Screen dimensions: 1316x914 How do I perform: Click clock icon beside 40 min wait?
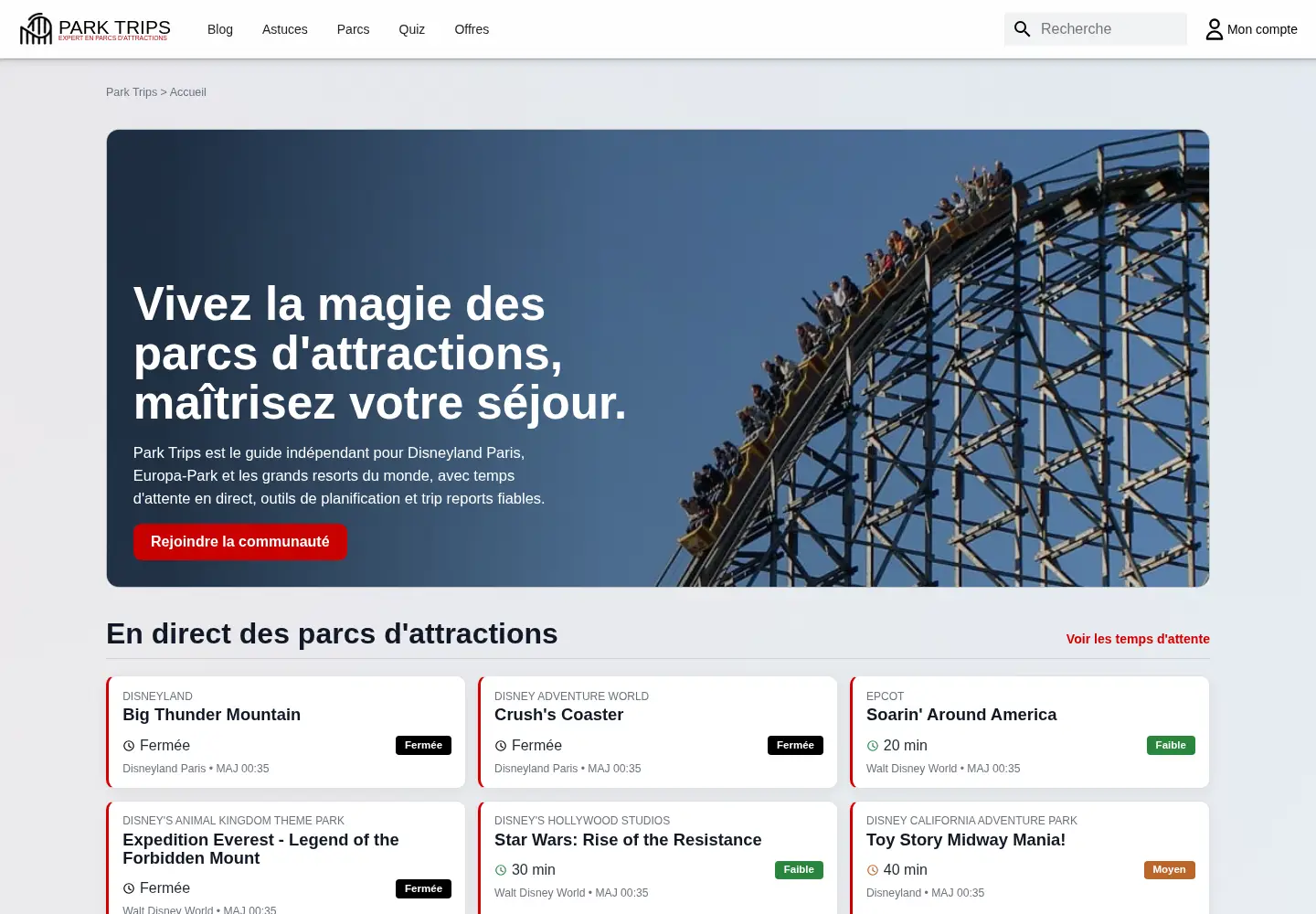(873, 870)
